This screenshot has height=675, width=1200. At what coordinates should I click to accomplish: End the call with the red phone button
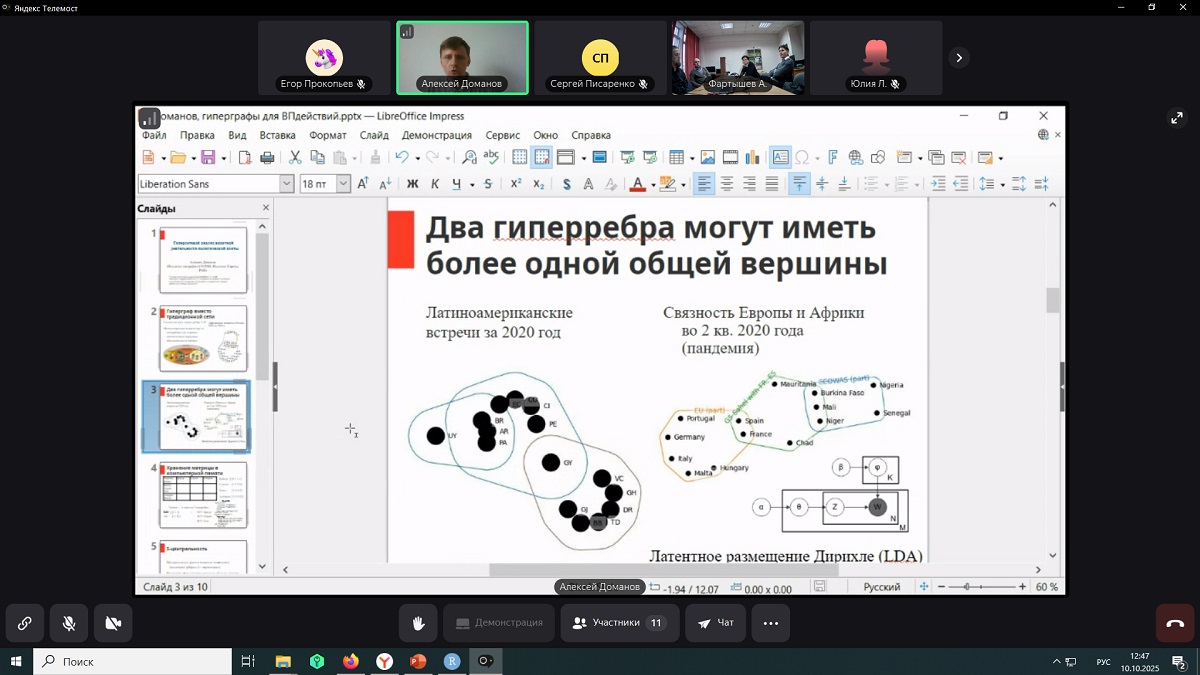click(x=1175, y=623)
